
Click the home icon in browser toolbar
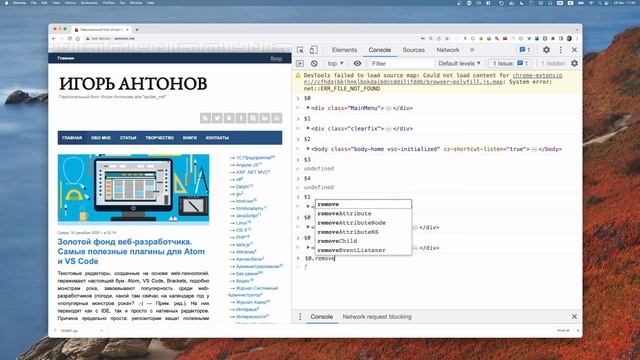78,38
